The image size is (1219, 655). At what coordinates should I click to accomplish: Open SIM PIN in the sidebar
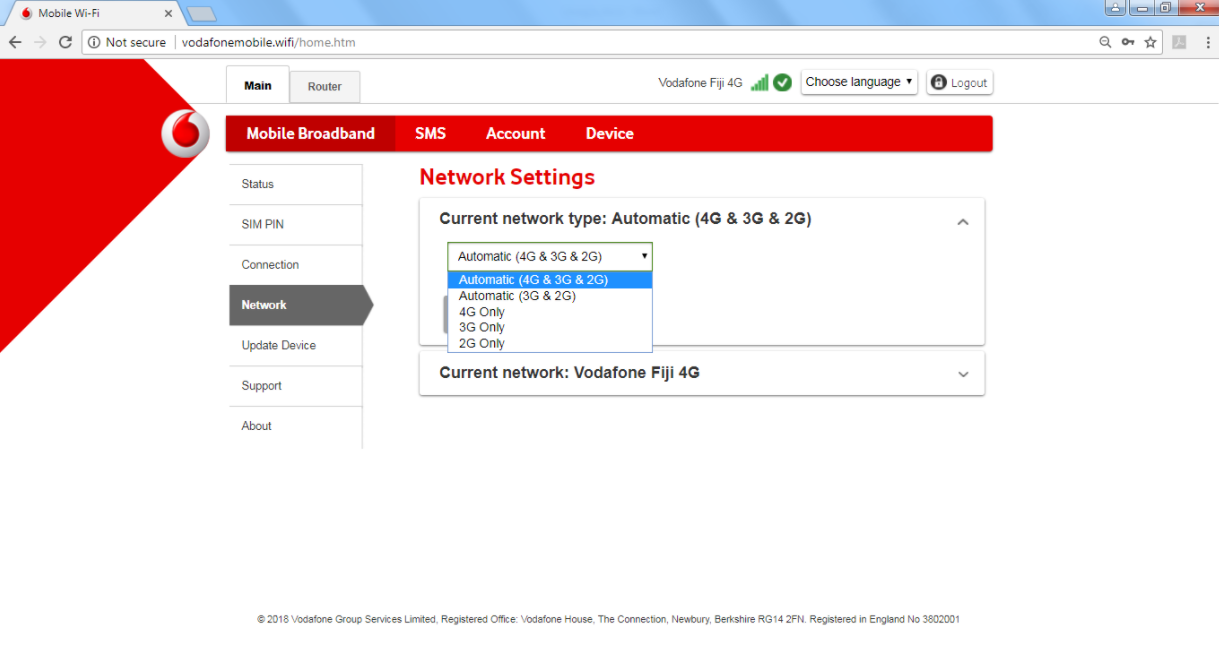click(x=296, y=224)
